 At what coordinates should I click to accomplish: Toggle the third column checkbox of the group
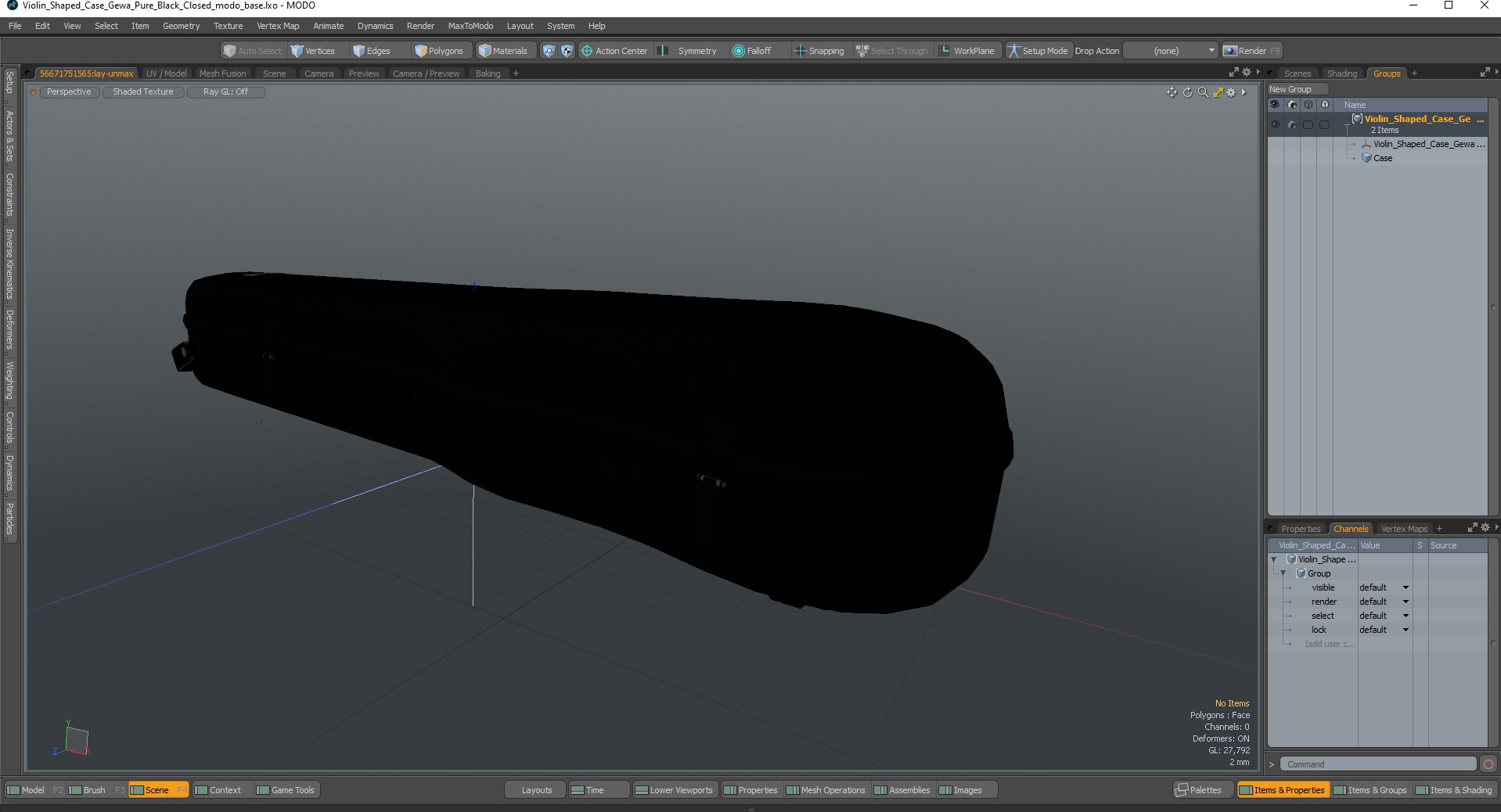[1308, 124]
